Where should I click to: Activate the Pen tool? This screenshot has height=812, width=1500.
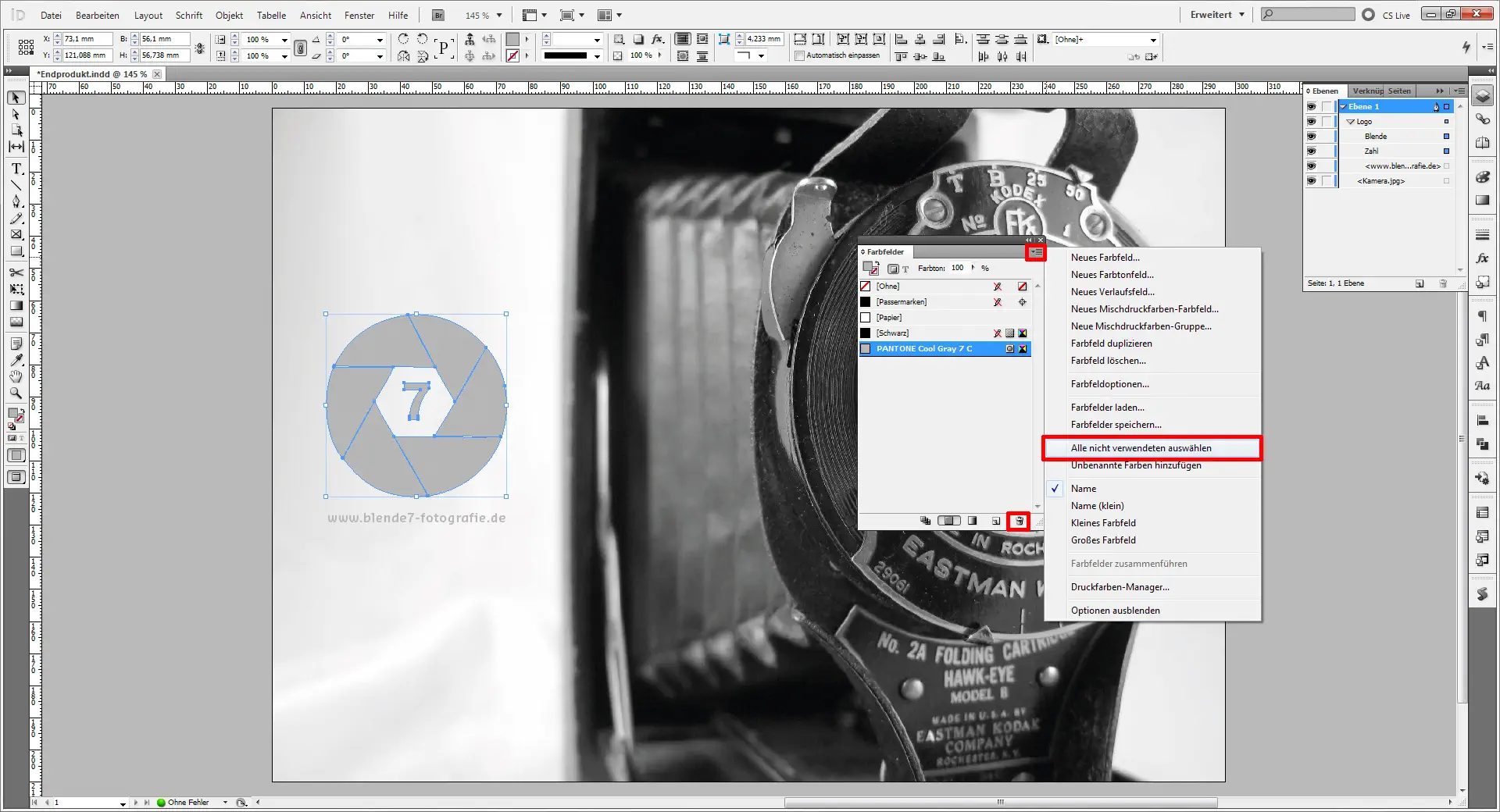click(15, 201)
